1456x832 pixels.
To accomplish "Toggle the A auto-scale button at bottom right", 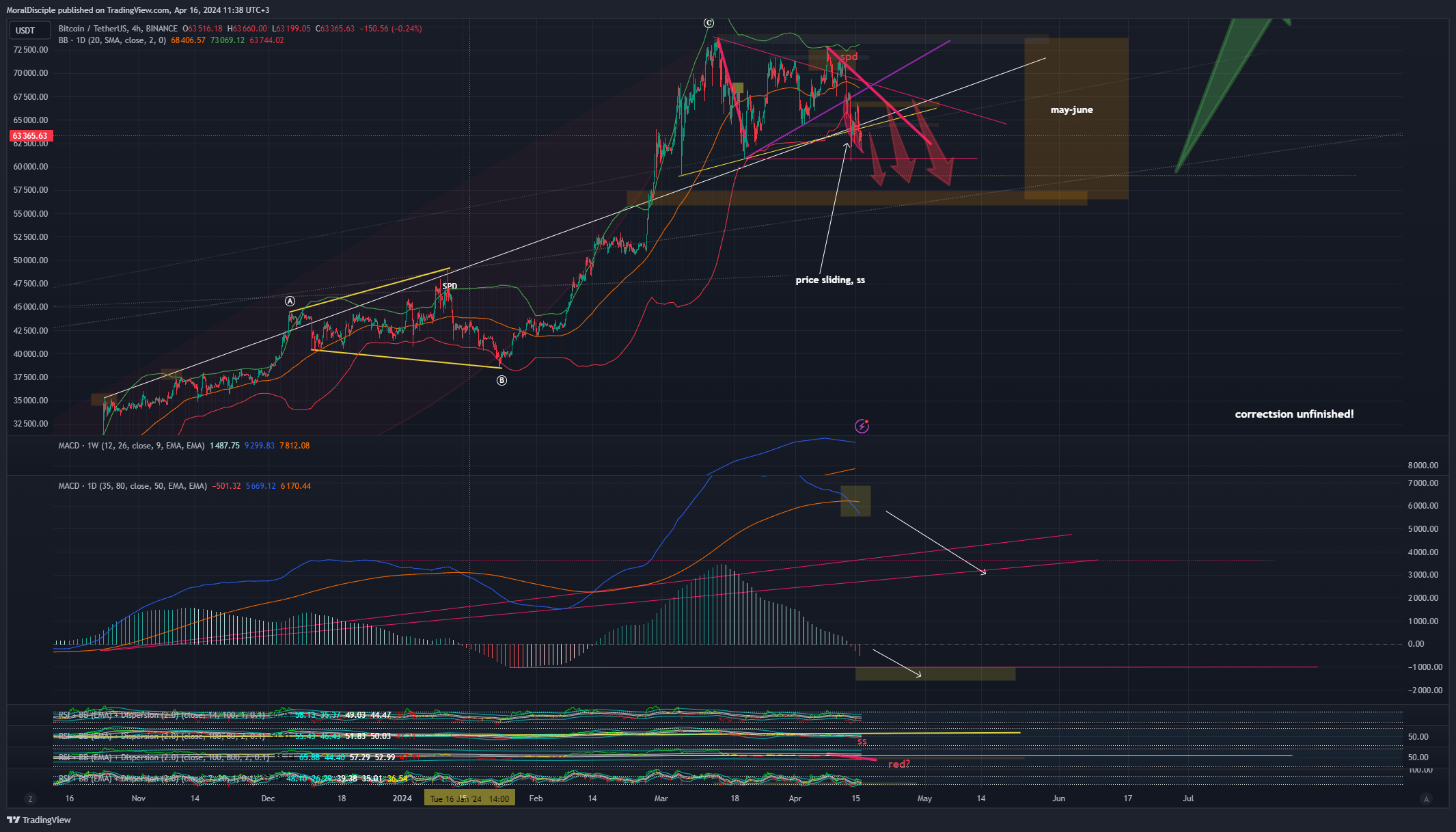I will [x=1426, y=799].
